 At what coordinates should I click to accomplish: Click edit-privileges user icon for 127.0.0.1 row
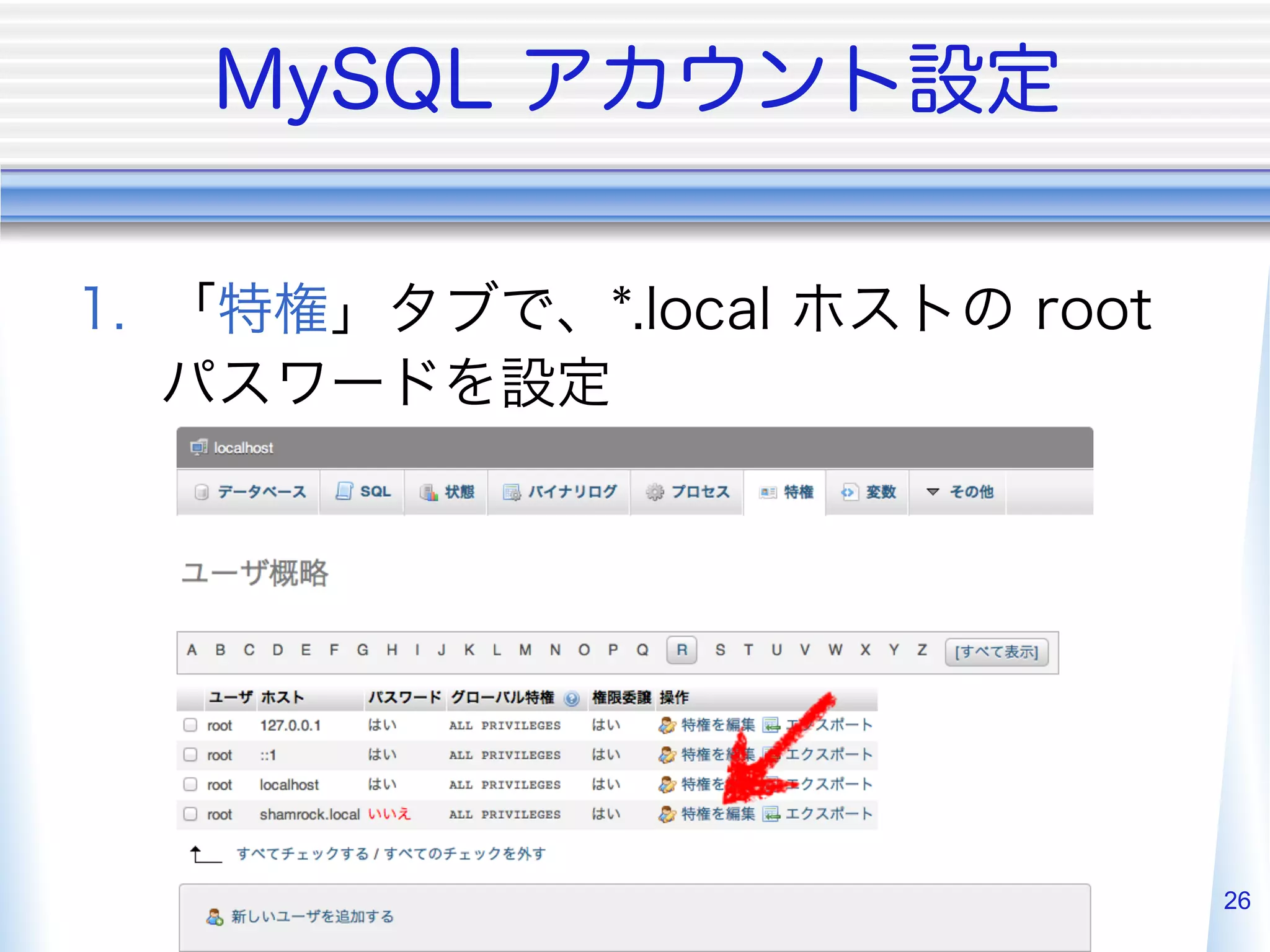pos(667,725)
